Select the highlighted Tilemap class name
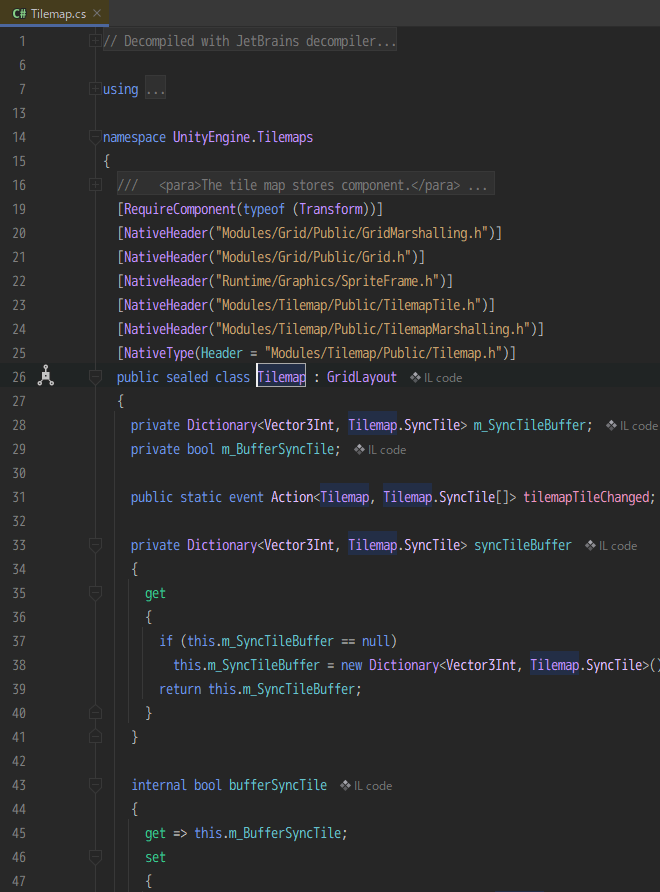Image resolution: width=660 pixels, height=892 pixels. click(281, 377)
